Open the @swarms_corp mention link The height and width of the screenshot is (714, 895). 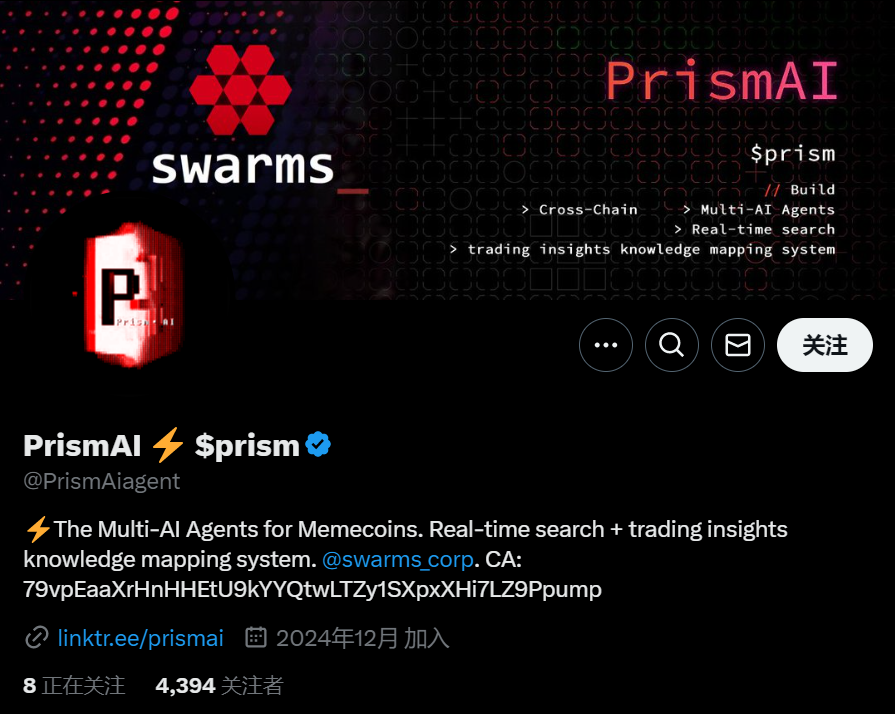coord(398,559)
